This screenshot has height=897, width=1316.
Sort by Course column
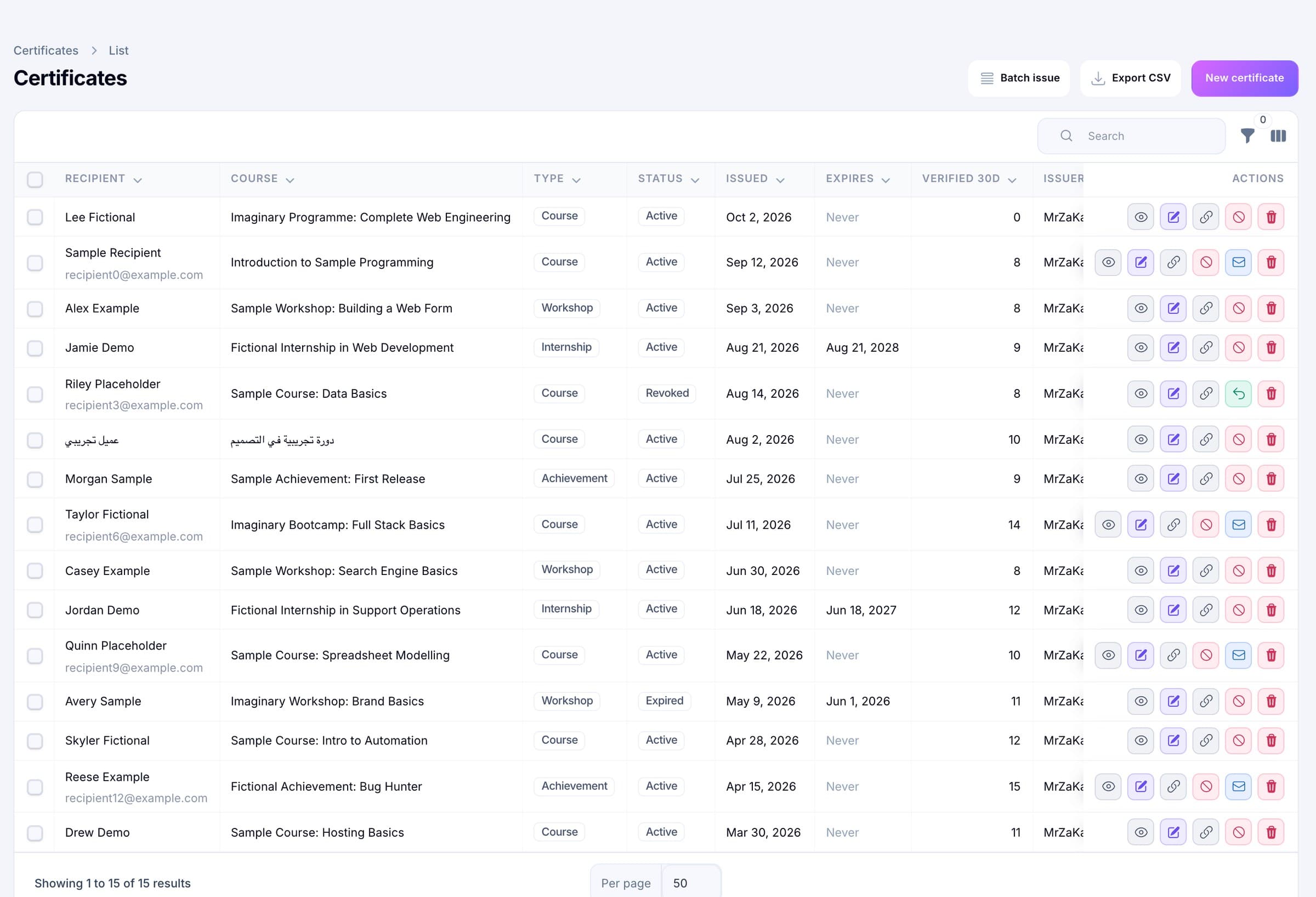click(262, 178)
